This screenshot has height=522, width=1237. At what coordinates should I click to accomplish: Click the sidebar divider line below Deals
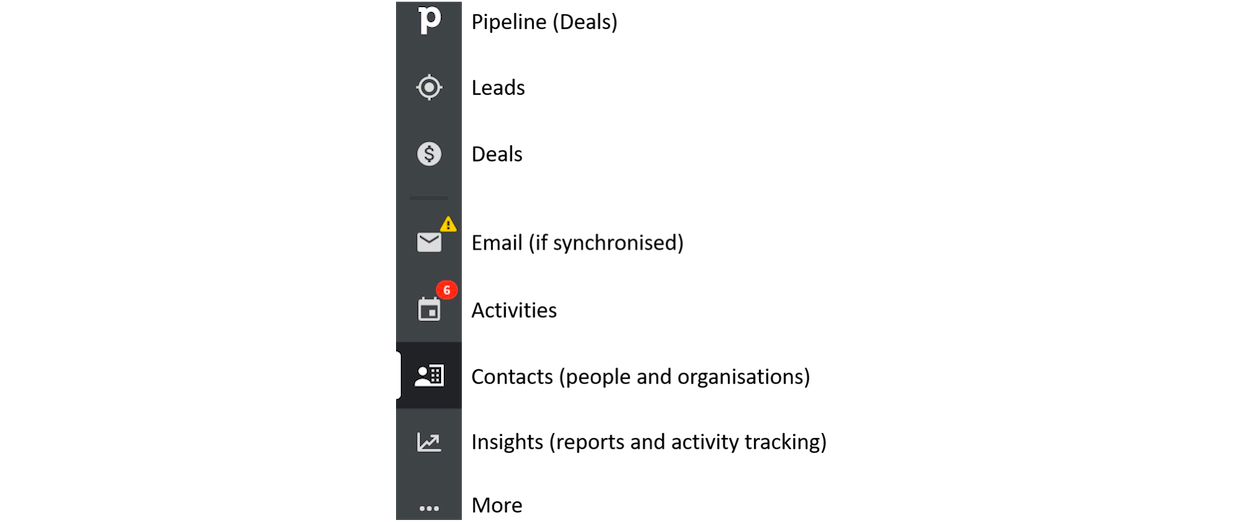click(x=429, y=198)
